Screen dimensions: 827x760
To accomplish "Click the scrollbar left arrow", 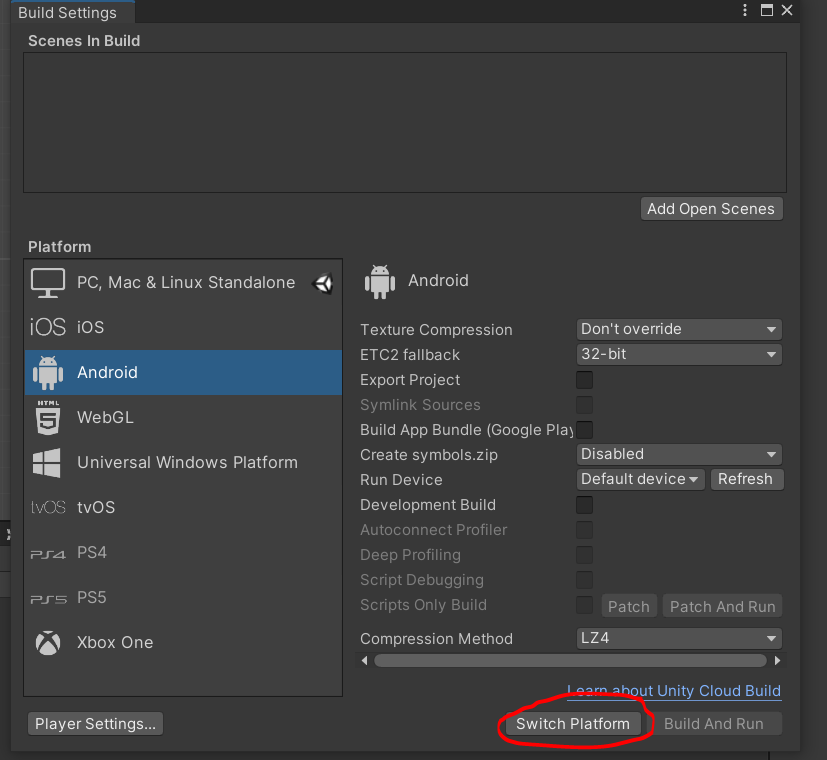I will click(365, 660).
